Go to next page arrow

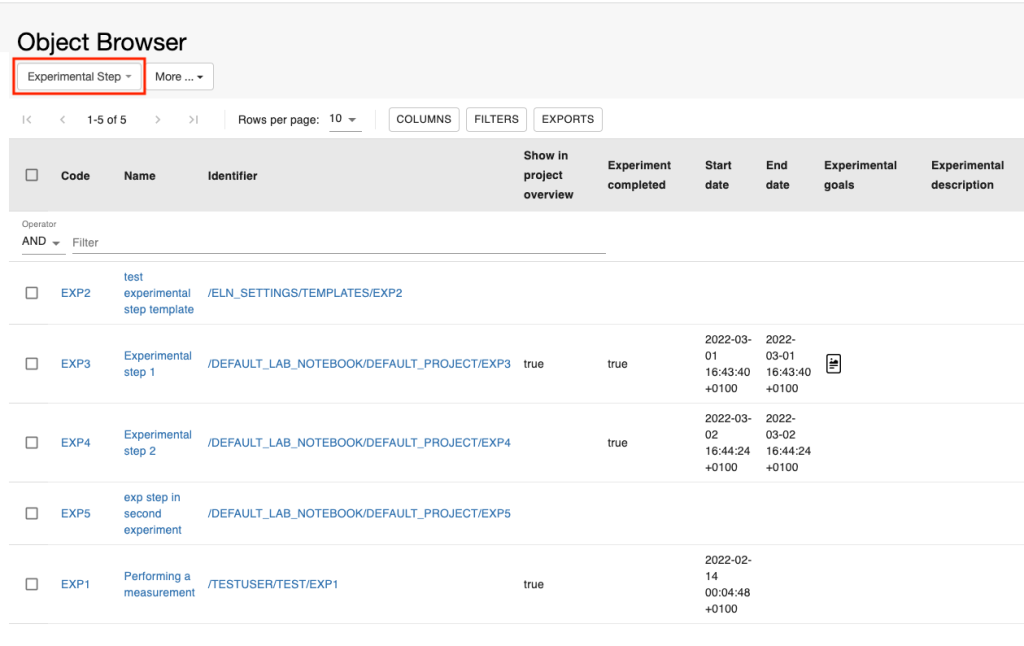point(157,120)
